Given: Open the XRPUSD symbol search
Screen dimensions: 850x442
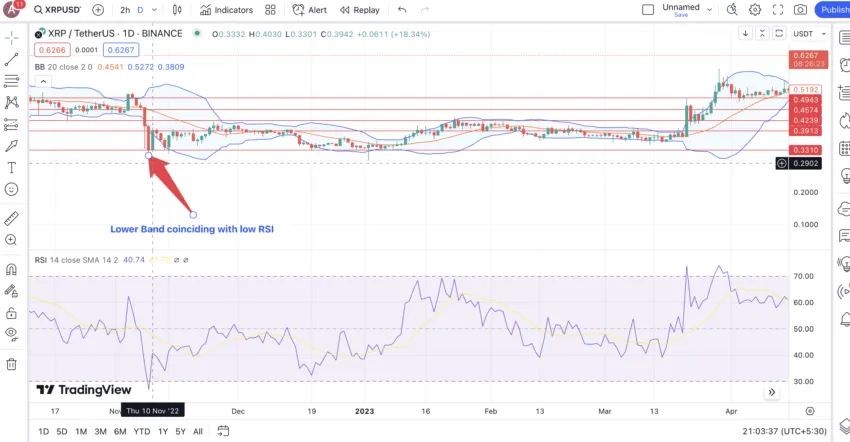Looking at the screenshot, I should (x=57, y=10).
